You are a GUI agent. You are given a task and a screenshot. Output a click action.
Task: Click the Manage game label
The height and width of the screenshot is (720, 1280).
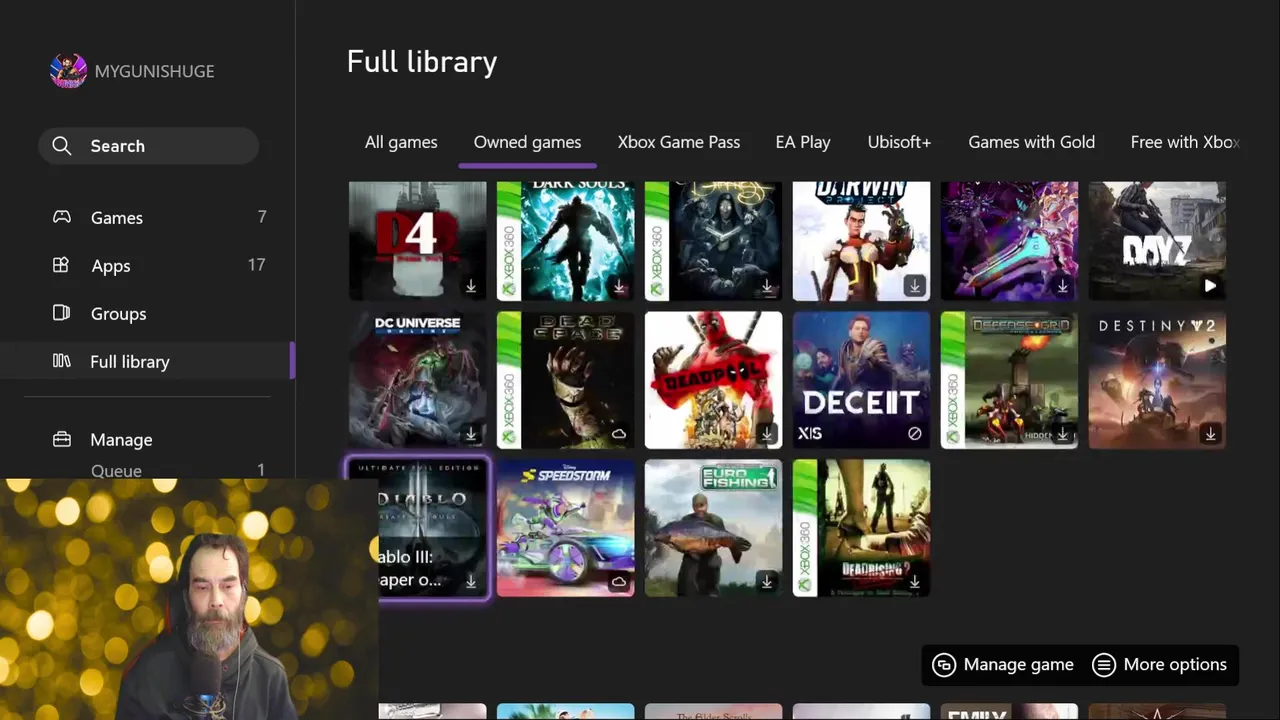1018,665
